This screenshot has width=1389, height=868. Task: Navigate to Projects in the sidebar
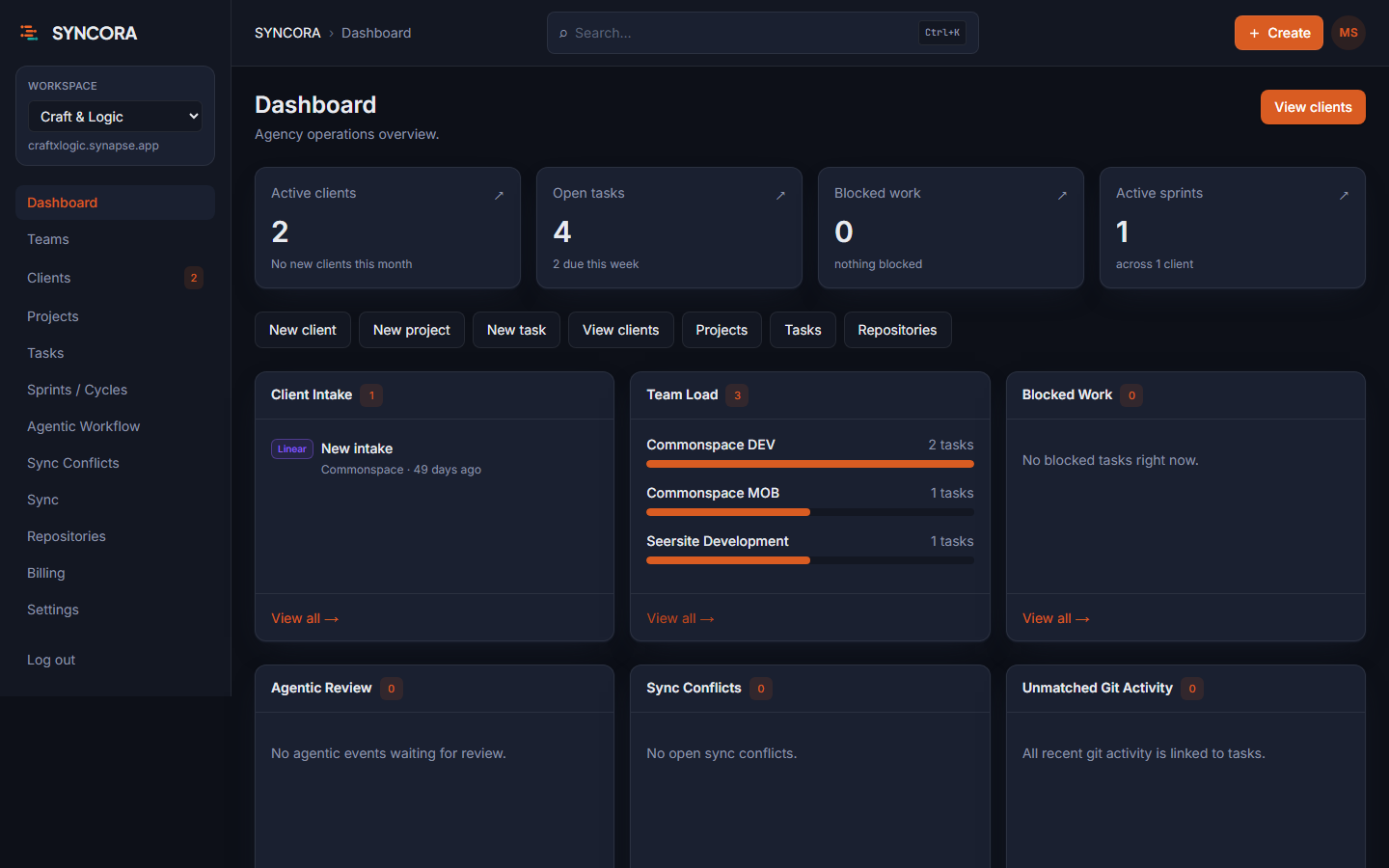click(x=115, y=316)
